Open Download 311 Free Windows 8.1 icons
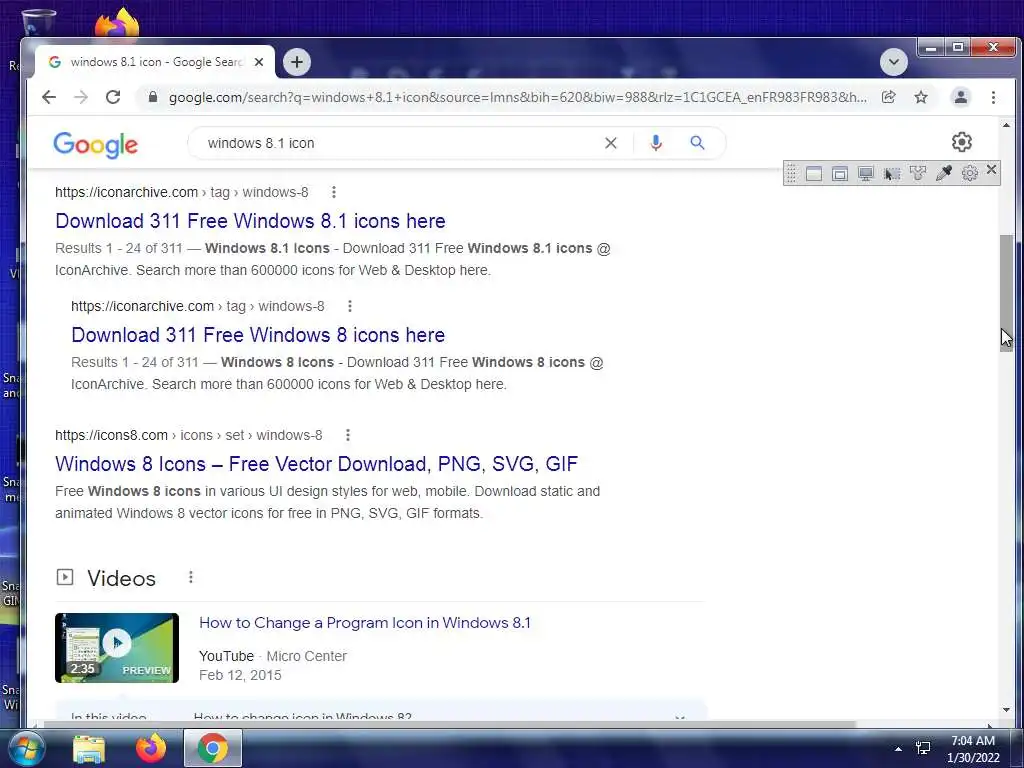This screenshot has width=1024, height=768. pyautogui.click(x=250, y=221)
